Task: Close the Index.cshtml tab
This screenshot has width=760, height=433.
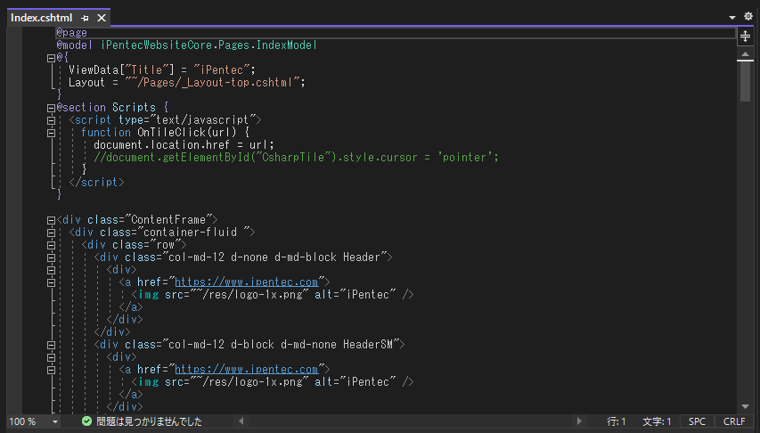Action: point(101,18)
